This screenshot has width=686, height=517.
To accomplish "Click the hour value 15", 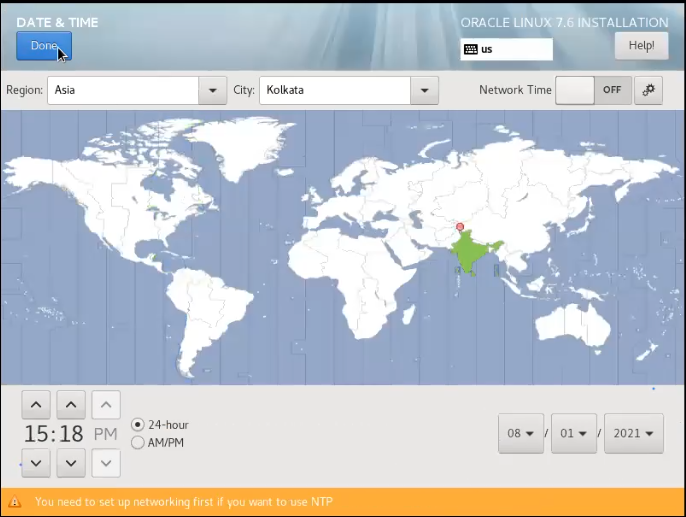I will (x=35, y=434).
